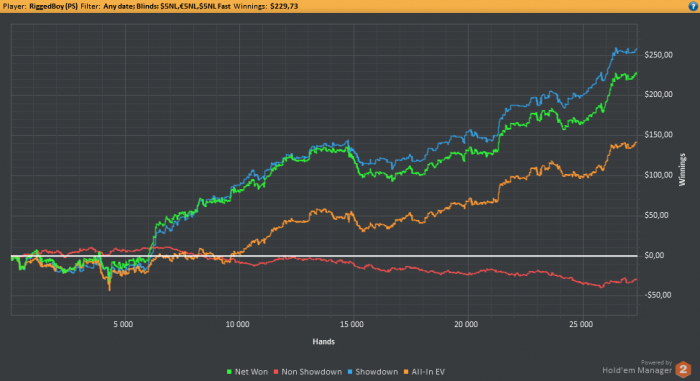
Task: Toggle the Non Showdown legend entry
Action: tap(308, 372)
